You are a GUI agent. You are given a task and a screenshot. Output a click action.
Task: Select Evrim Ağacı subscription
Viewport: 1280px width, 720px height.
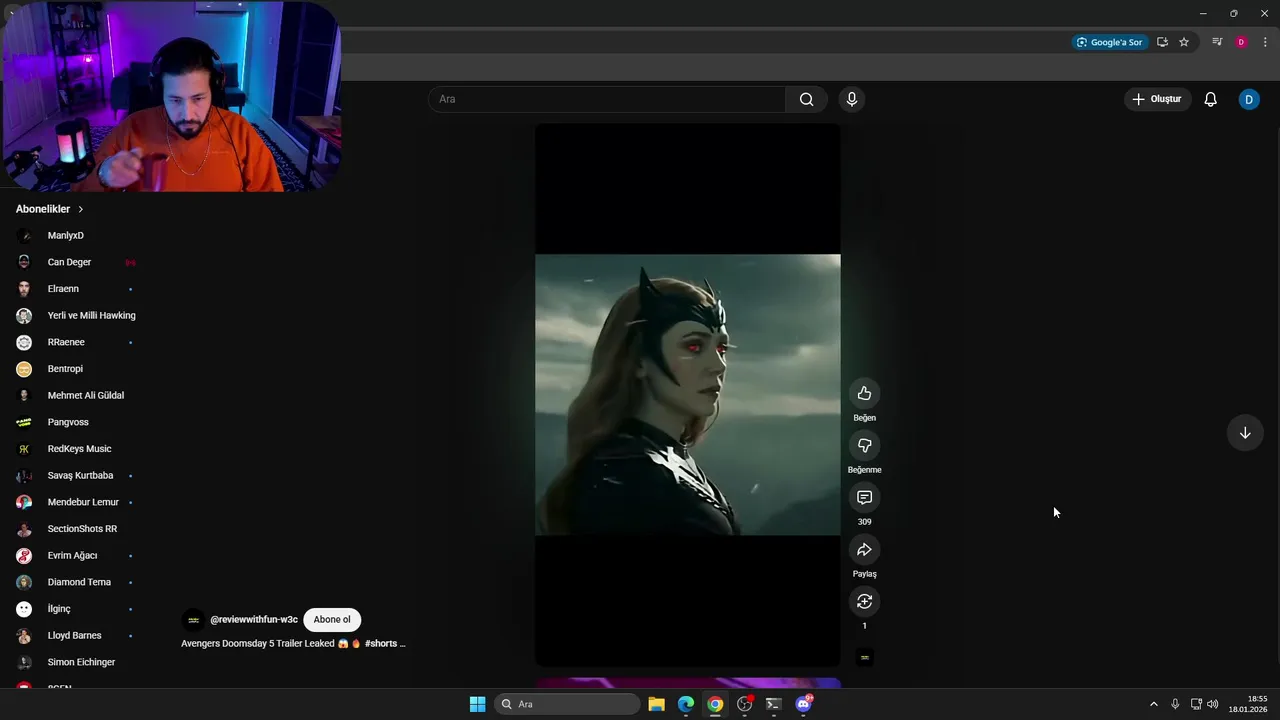point(74,556)
